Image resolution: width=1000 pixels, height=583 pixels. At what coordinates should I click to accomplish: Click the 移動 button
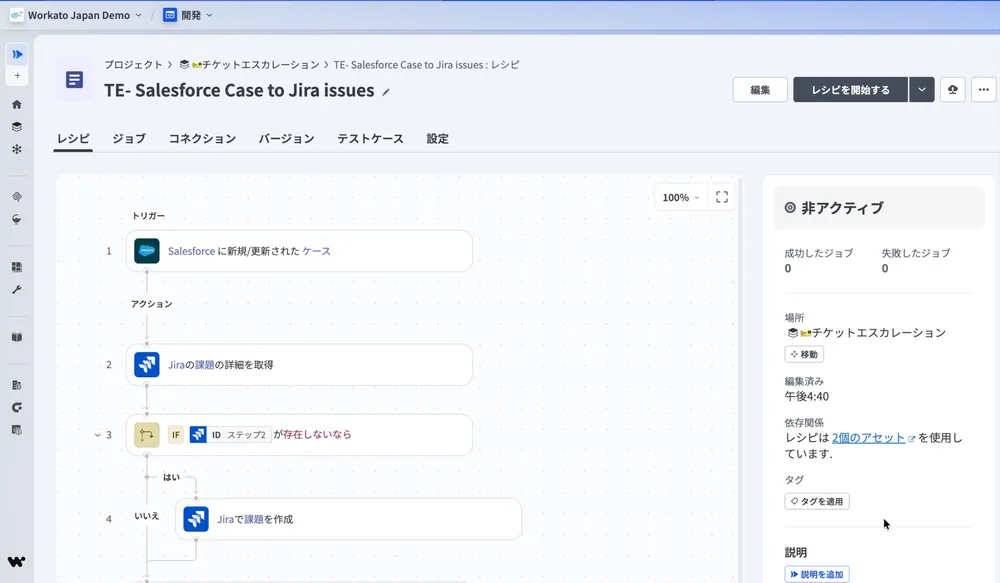[x=804, y=354]
